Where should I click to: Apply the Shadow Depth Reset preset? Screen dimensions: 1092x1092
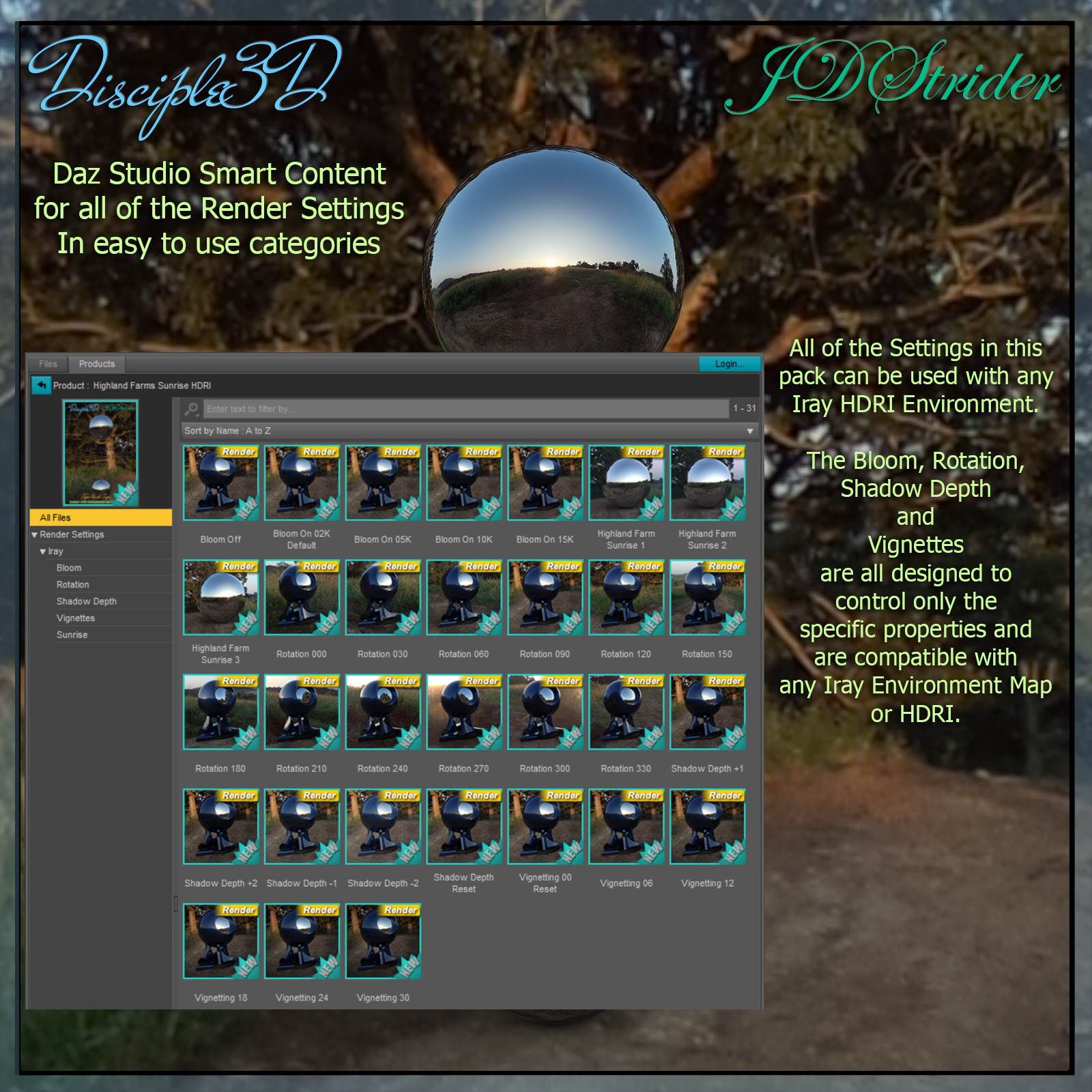(464, 827)
